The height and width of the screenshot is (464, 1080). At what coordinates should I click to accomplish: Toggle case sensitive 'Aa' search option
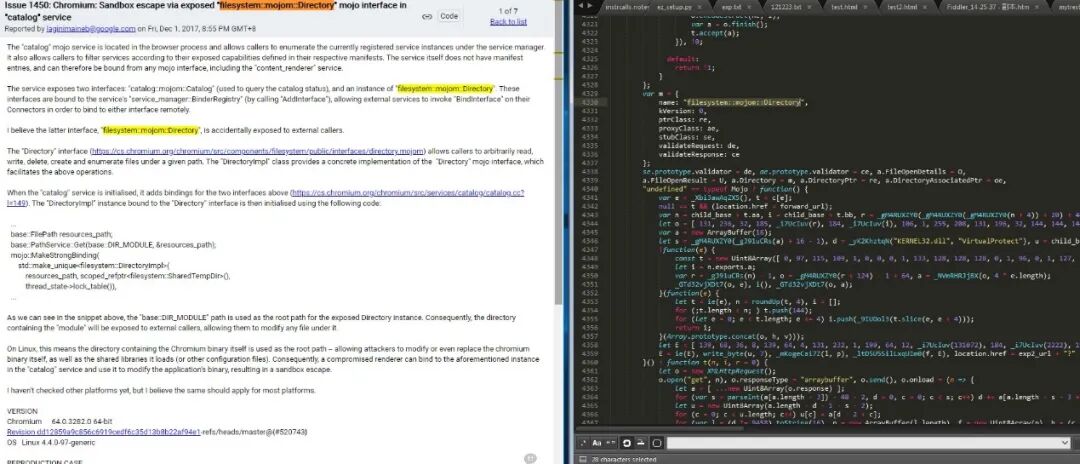point(597,443)
